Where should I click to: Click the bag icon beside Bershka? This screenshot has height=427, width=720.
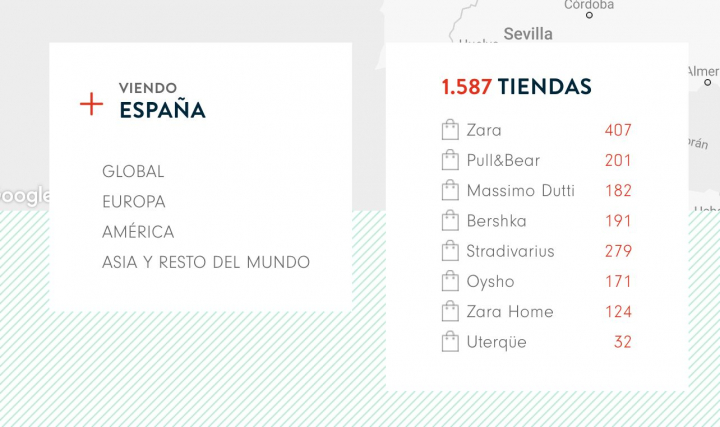pyautogui.click(x=449, y=221)
